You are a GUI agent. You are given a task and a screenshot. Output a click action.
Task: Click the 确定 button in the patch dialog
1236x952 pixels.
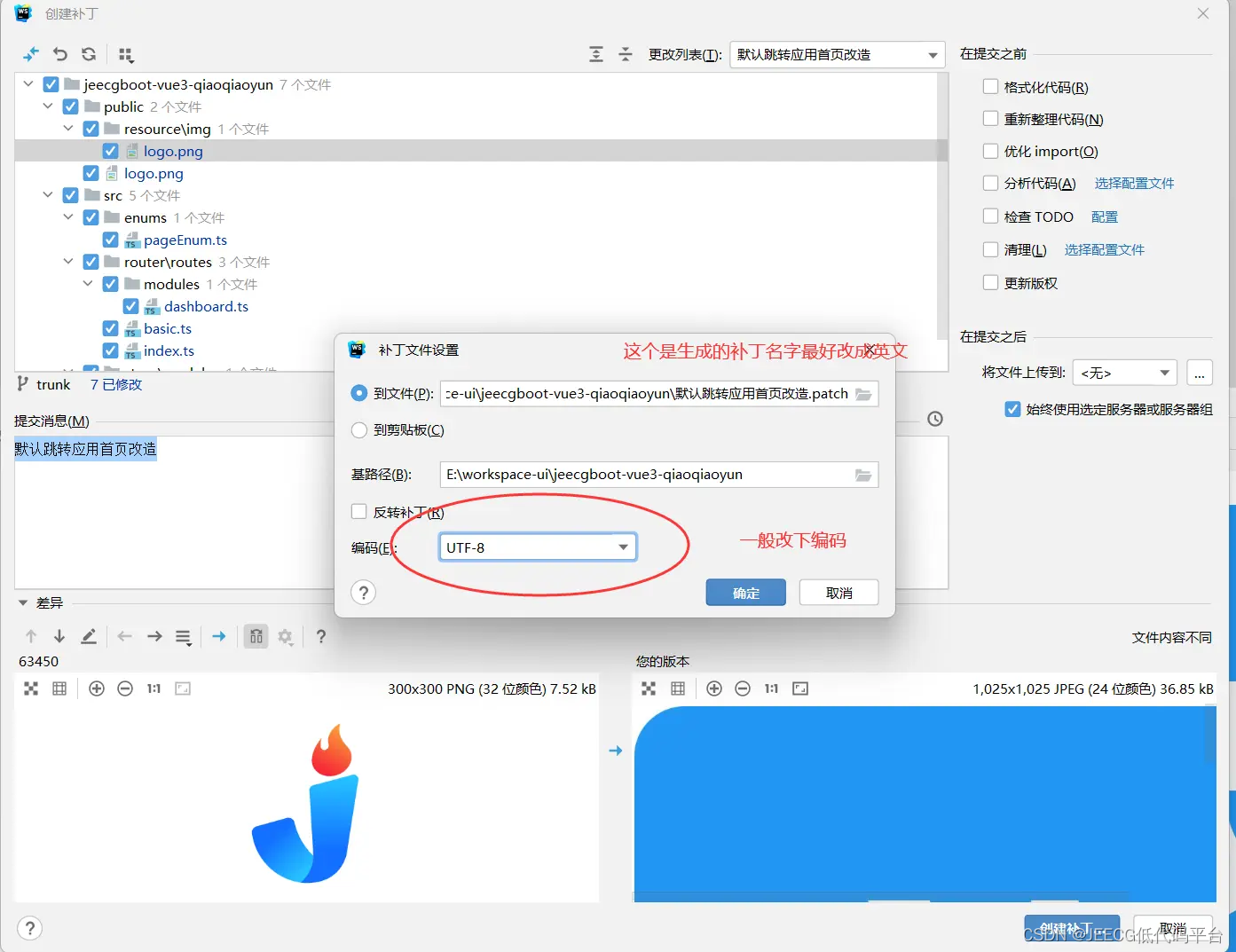click(746, 593)
